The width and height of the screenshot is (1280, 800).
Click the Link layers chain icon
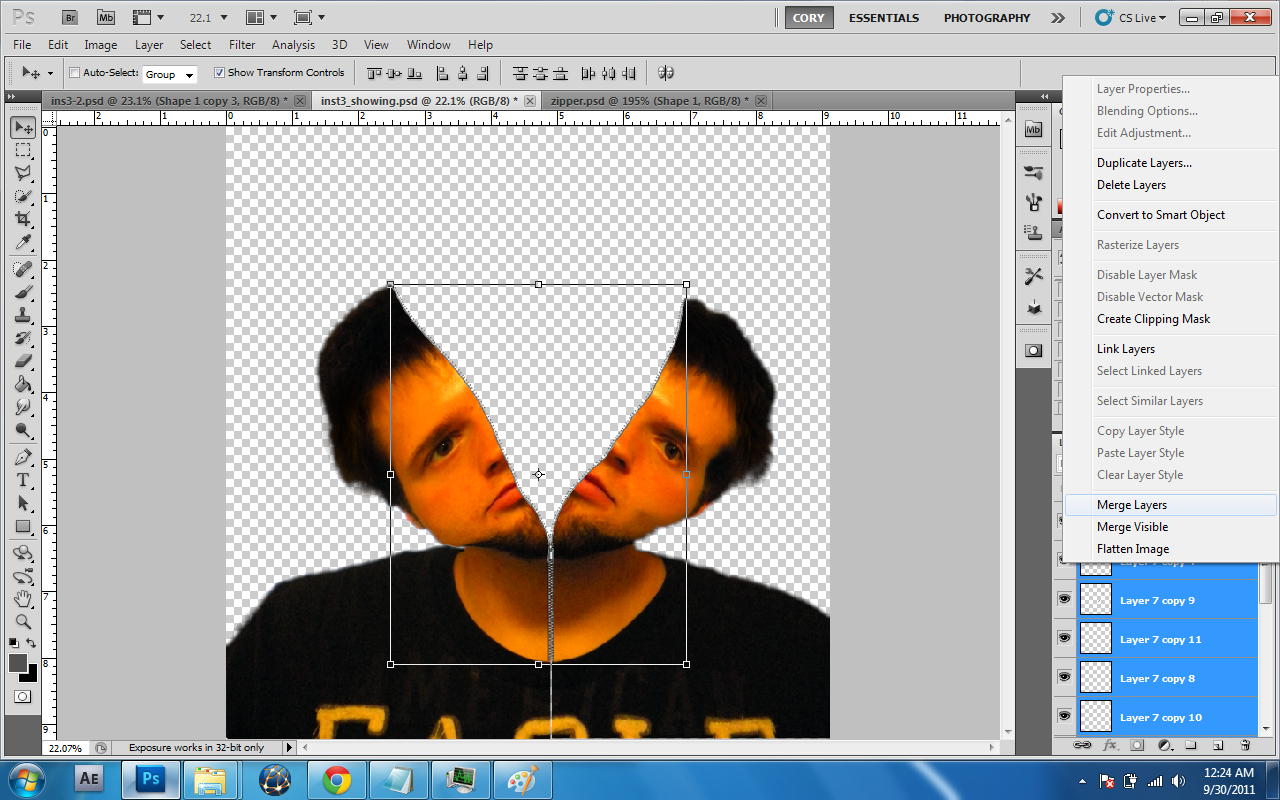pyautogui.click(x=1083, y=745)
